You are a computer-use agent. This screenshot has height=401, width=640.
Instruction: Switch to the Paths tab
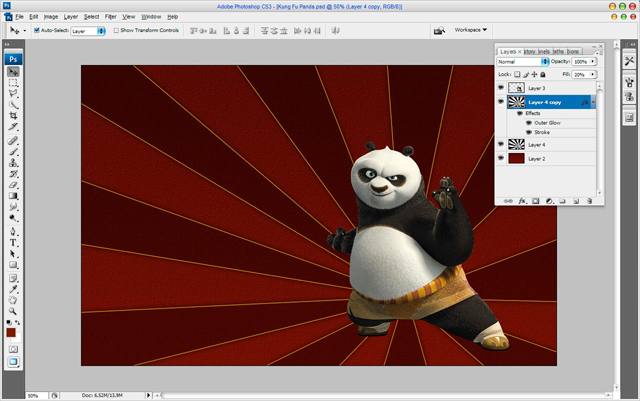tap(559, 51)
